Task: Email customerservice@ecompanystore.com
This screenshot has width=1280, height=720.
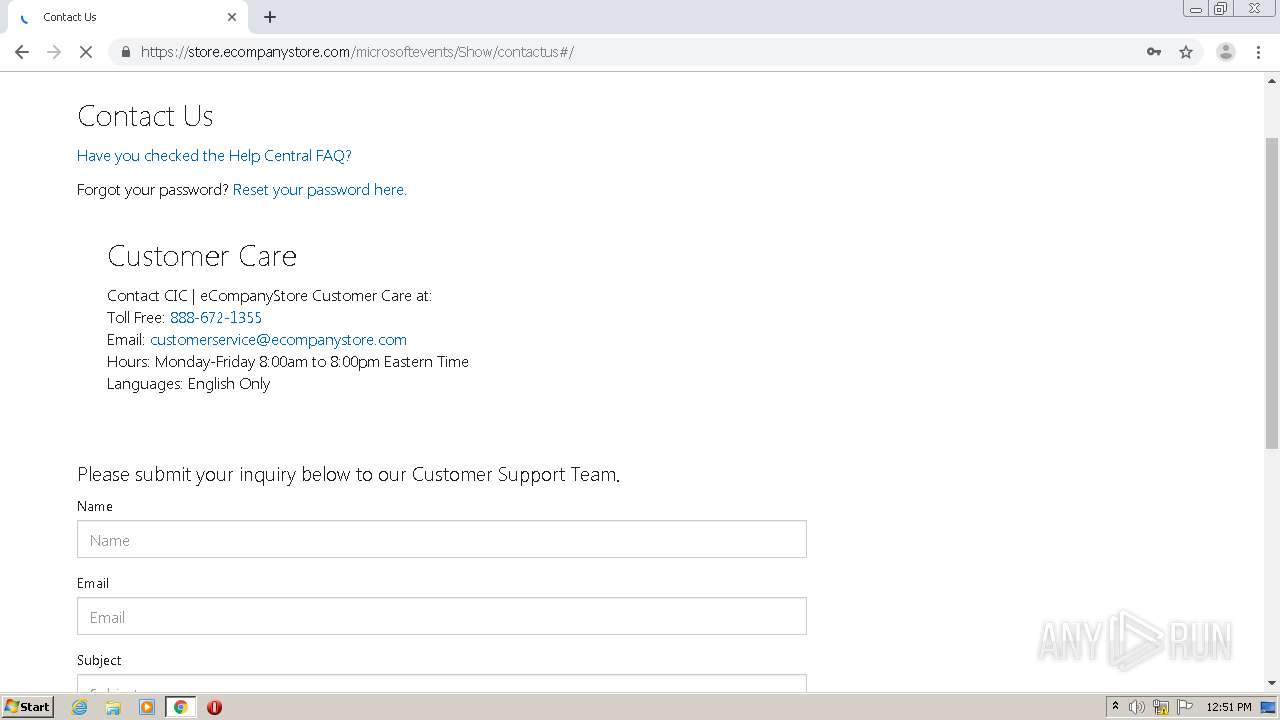Action: pos(278,340)
